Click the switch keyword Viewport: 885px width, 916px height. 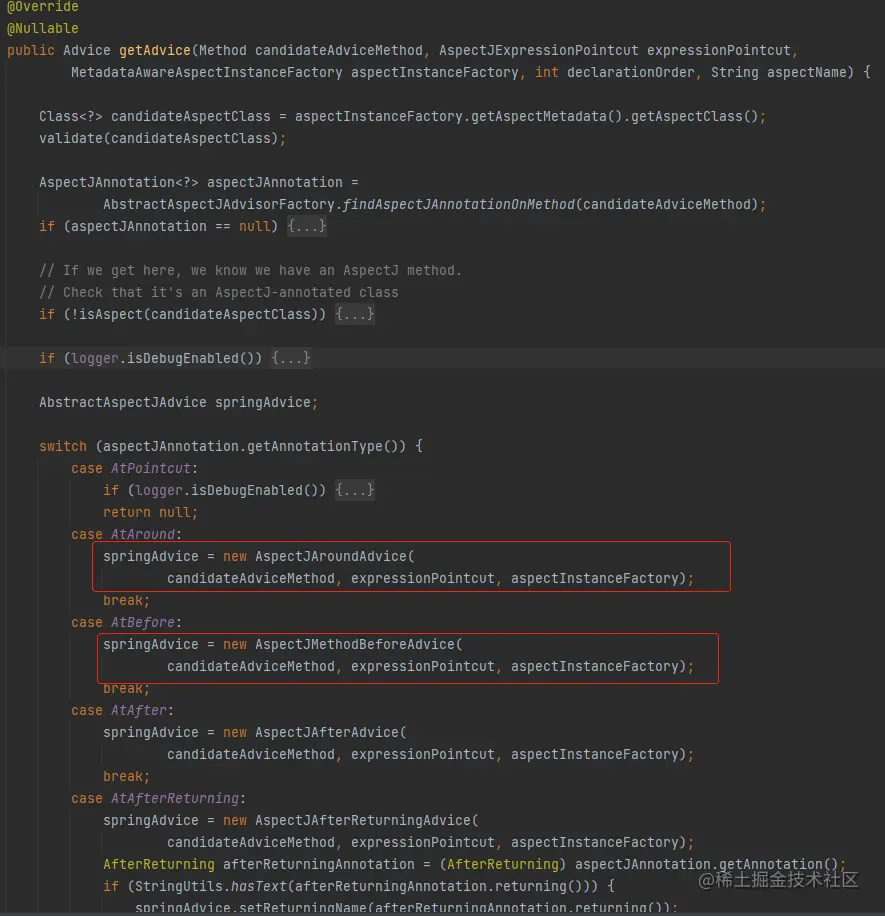click(63, 446)
